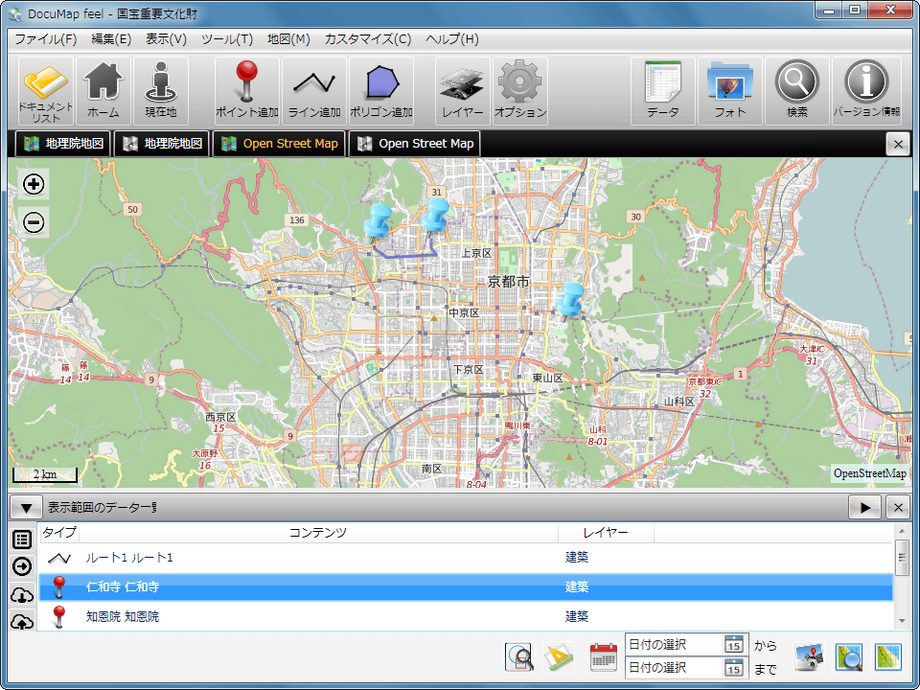Collapse the 表示範囲のデータ panel with the down arrow
Image resolution: width=920 pixels, height=690 pixels.
pyautogui.click(x=26, y=508)
